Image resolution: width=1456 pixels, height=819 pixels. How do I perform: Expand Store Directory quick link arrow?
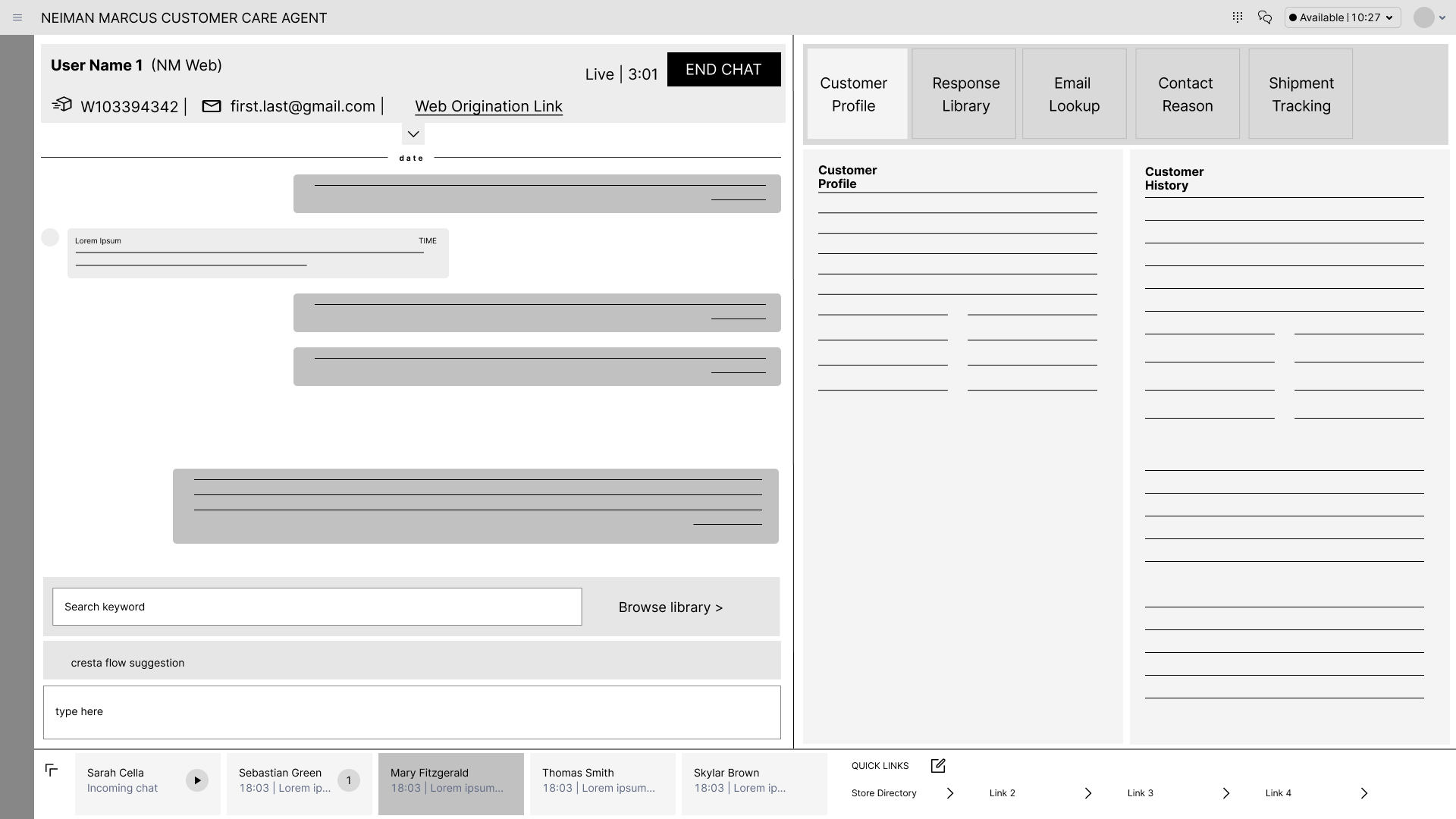pyautogui.click(x=950, y=793)
